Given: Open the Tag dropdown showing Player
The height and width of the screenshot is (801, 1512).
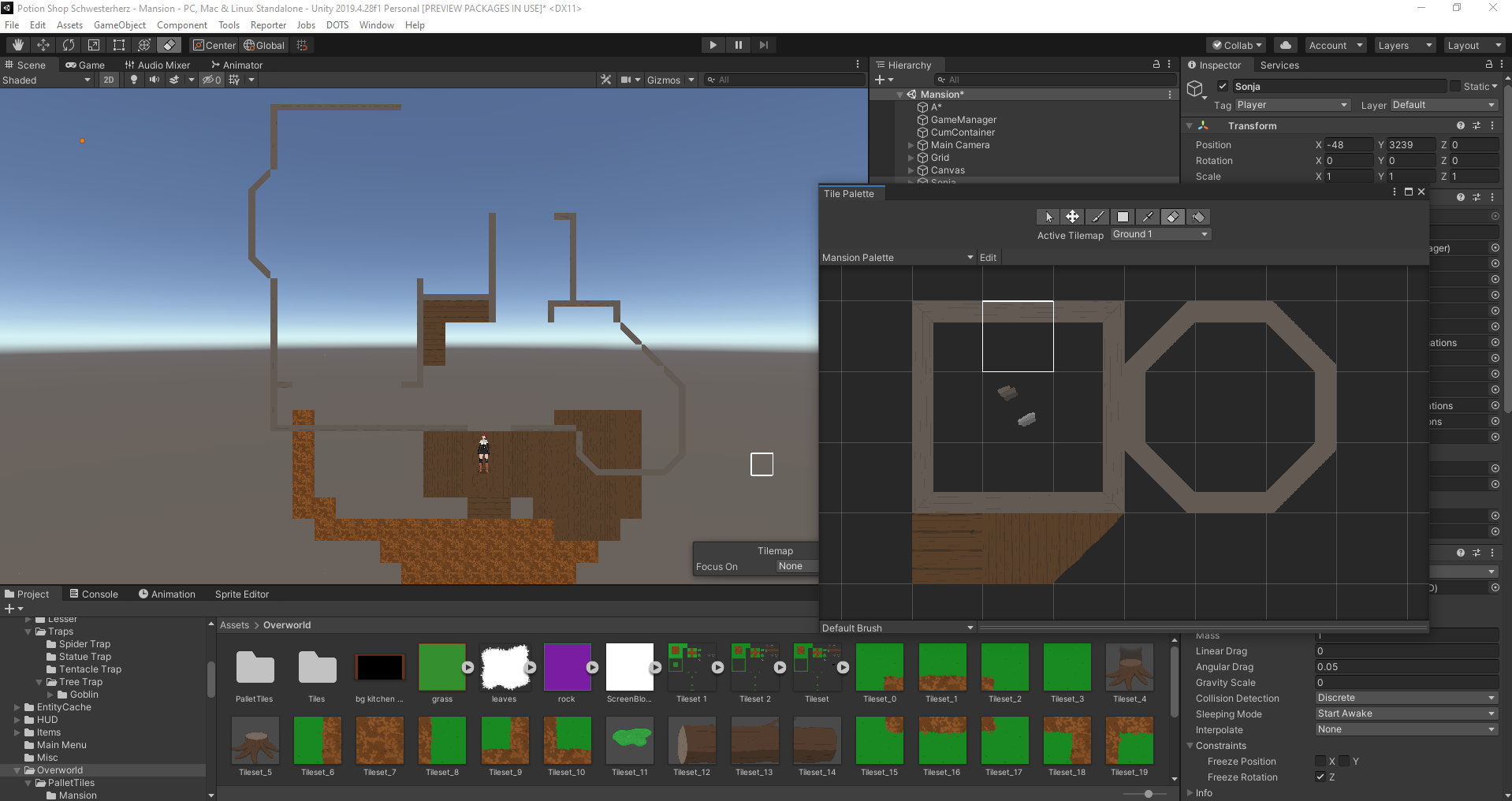Looking at the screenshot, I should coord(1292,105).
